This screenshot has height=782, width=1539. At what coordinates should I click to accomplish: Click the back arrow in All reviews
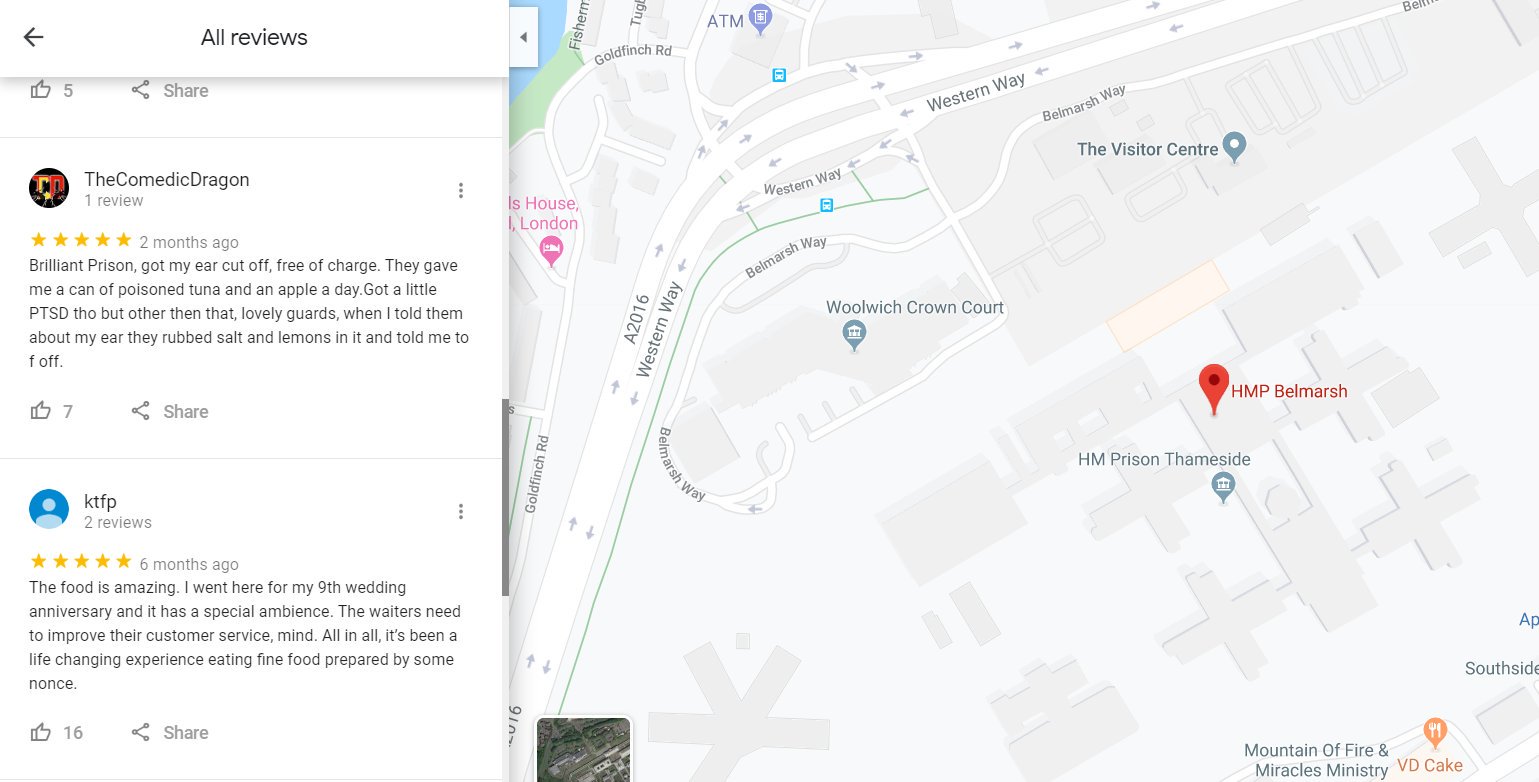[x=34, y=38]
